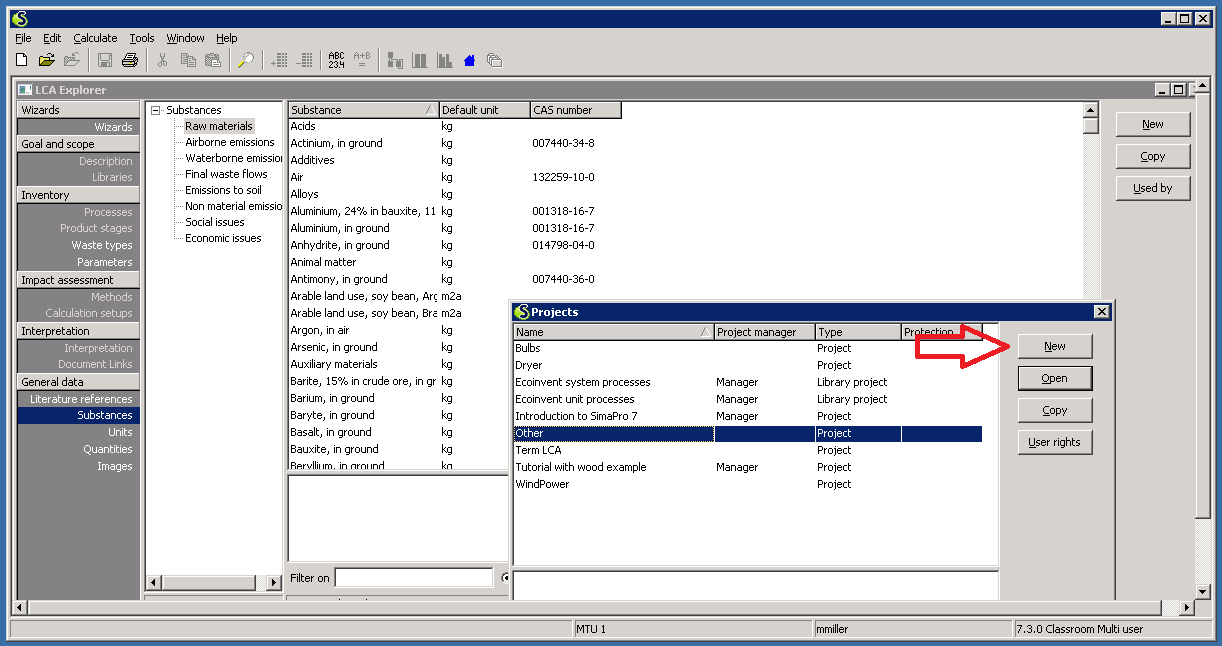
Task: Click scroll-right arrow of the tree panel scrollbar
Action: coord(274,582)
